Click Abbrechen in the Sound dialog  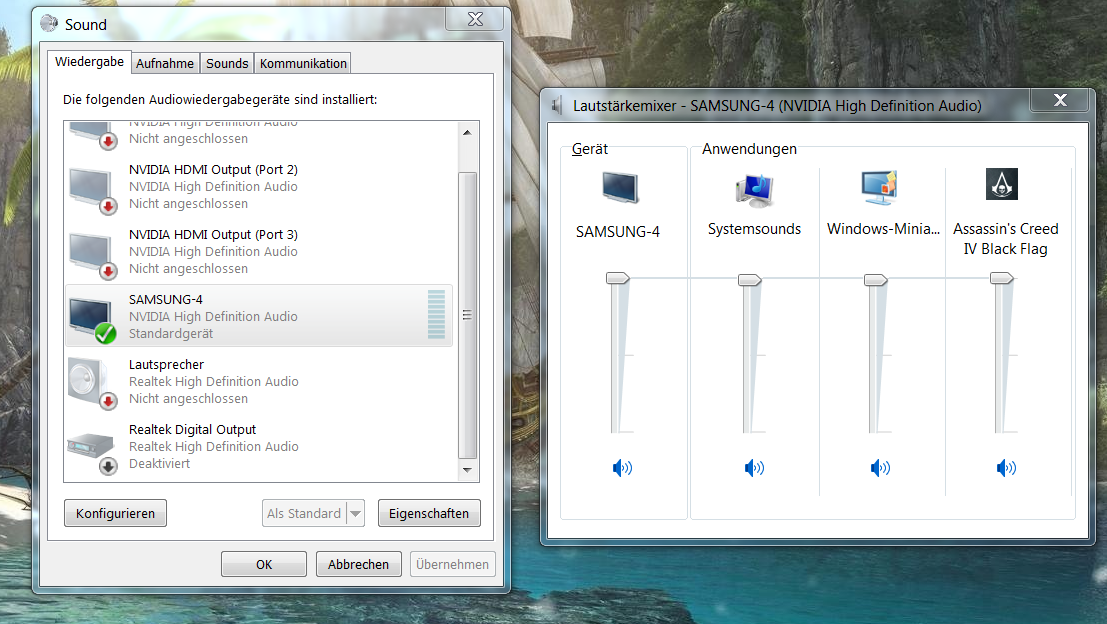[358, 564]
